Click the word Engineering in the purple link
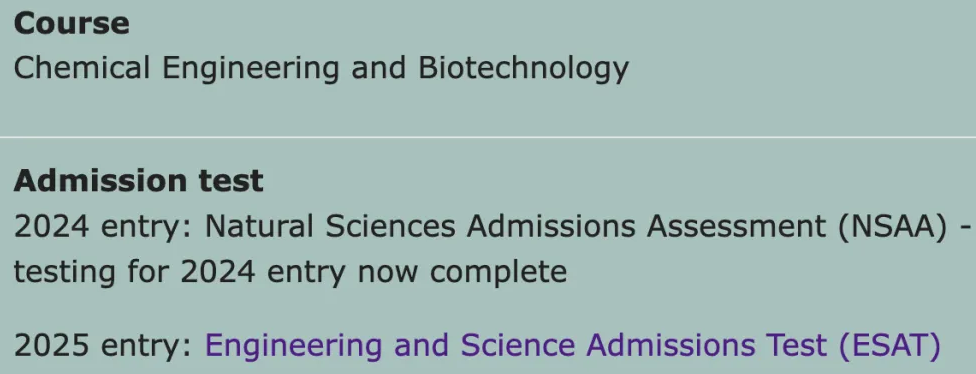The image size is (976, 374). pyautogui.click(x=293, y=347)
